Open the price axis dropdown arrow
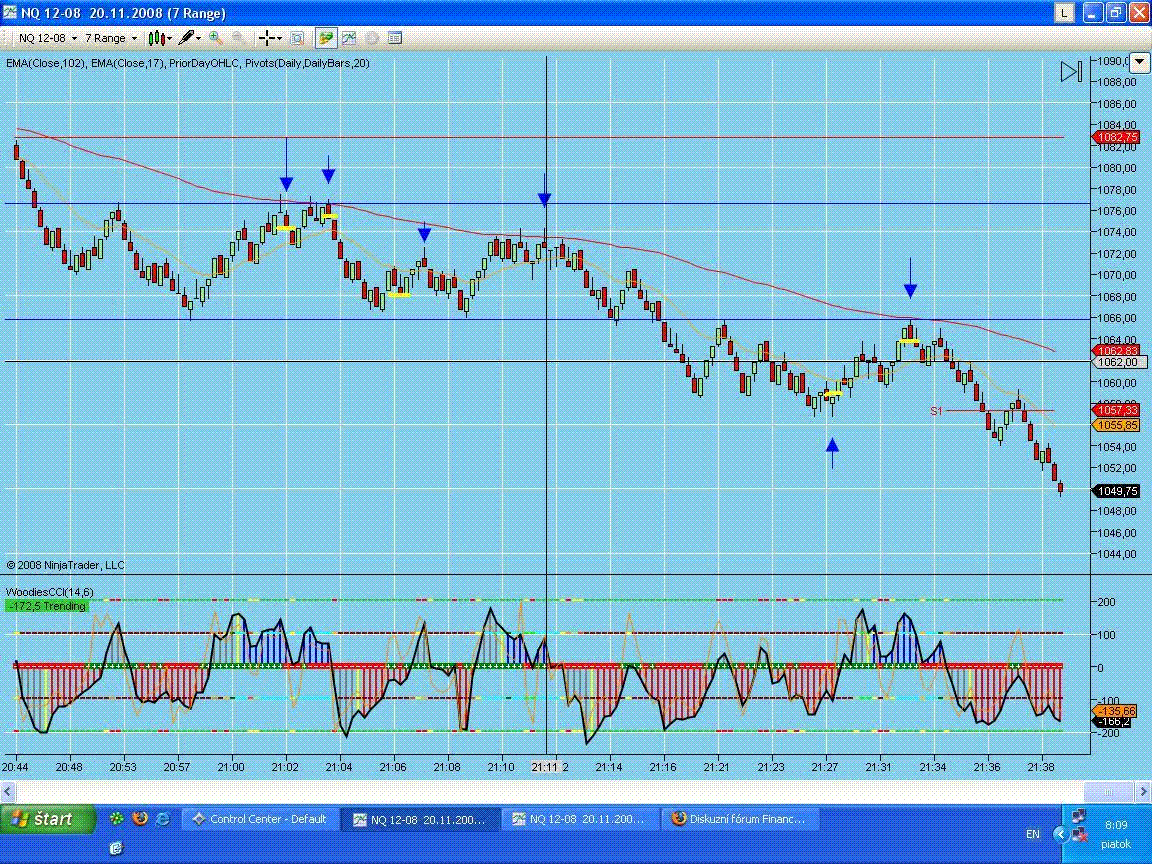This screenshot has height=864, width=1152. point(1142,62)
